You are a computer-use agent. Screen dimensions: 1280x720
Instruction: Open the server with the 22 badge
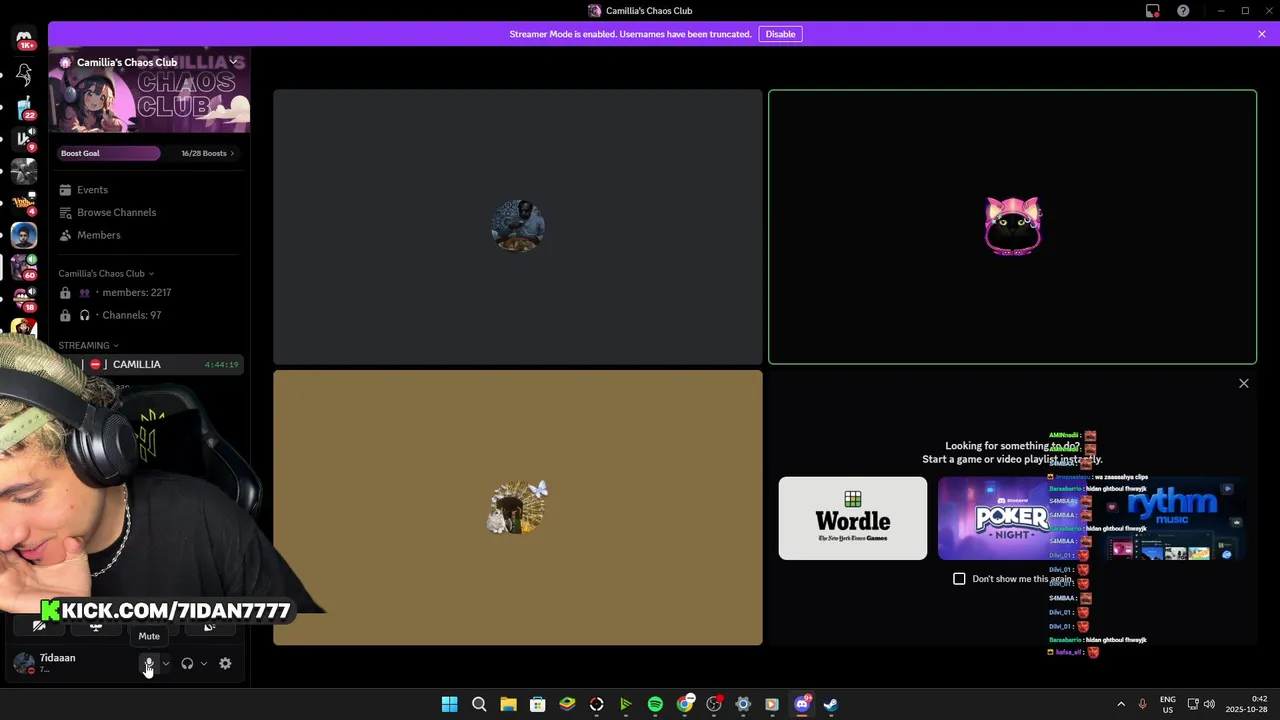click(24, 107)
